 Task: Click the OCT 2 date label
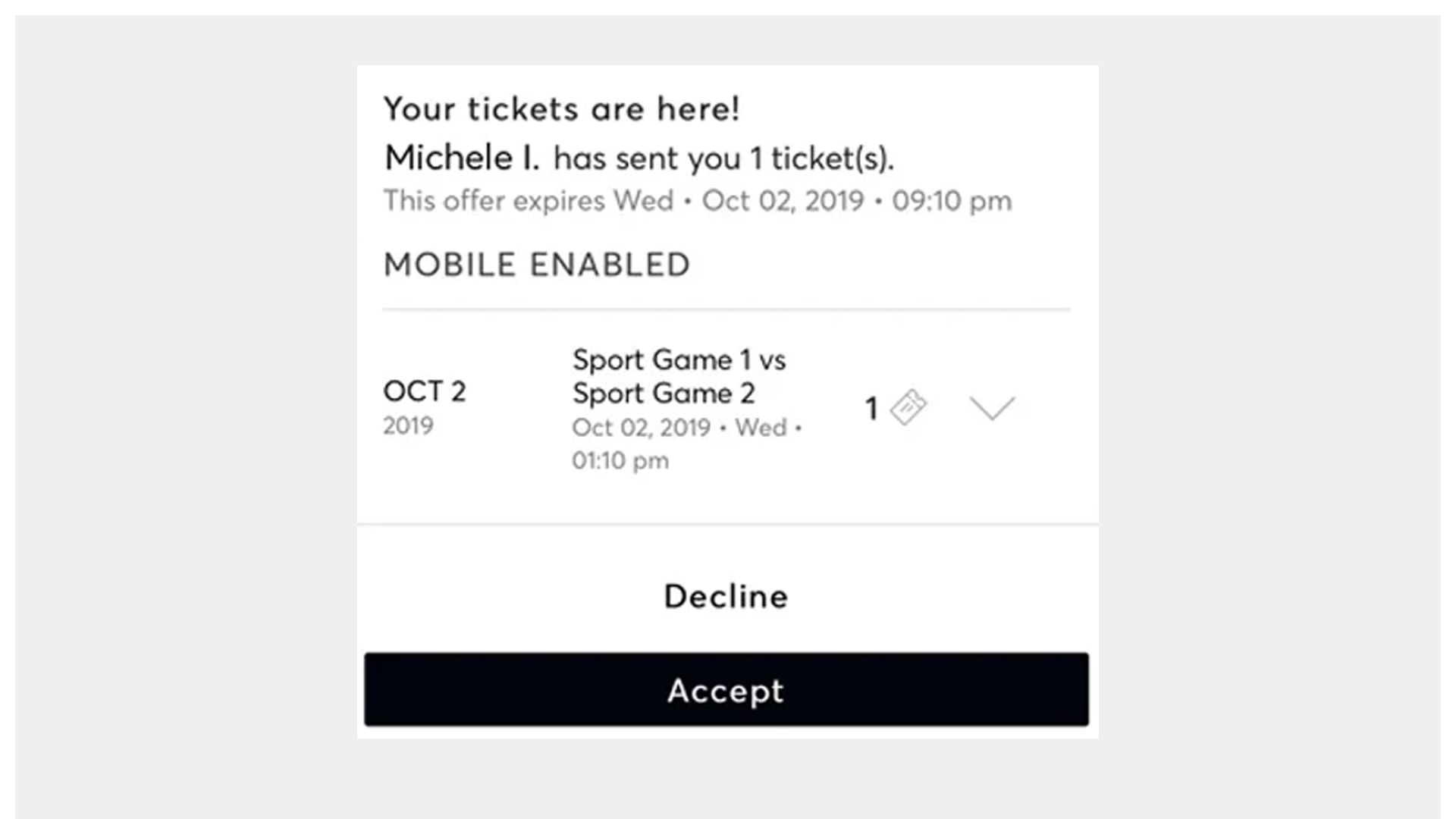click(x=424, y=391)
